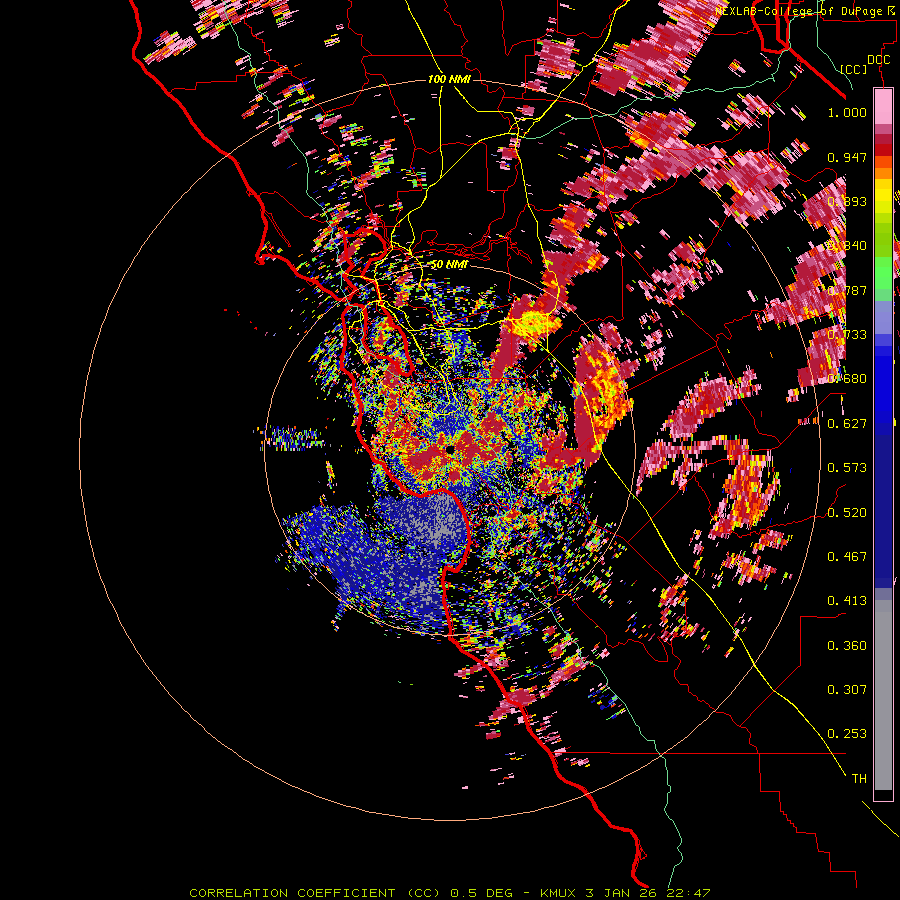The height and width of the screenshot is (900, 900).
Task: Click the "TH" threshold label on the scale
Action: point(859,779)
